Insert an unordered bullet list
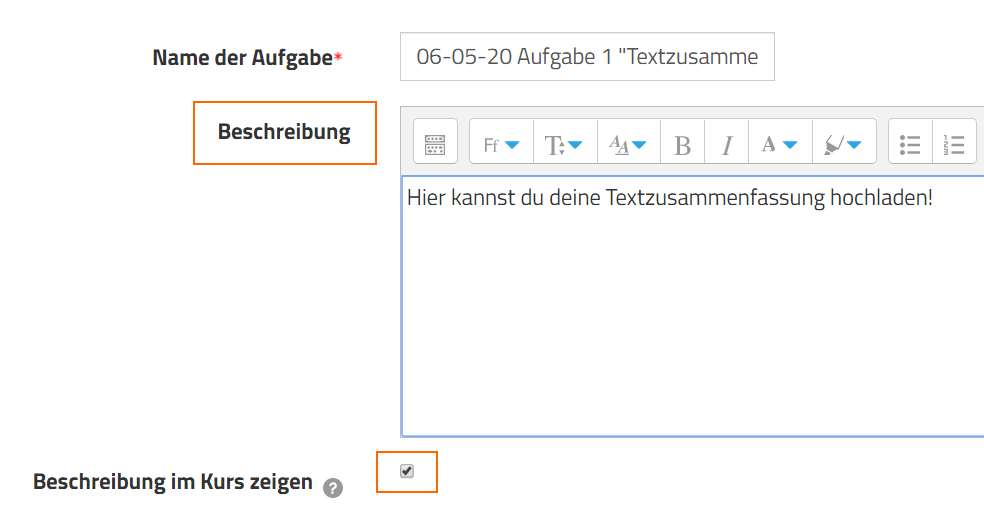Image resolution: width=984 pixels, height=517 pixels. point(910,145)
